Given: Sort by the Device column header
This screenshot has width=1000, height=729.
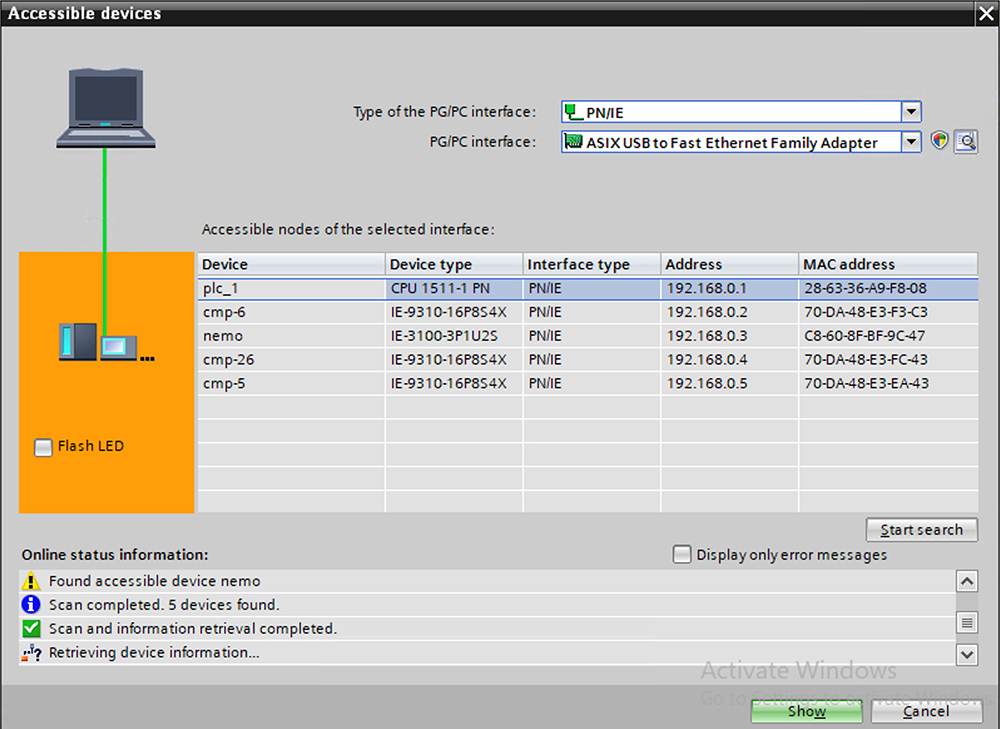Looking at the screenshot, I should (291, 264).
